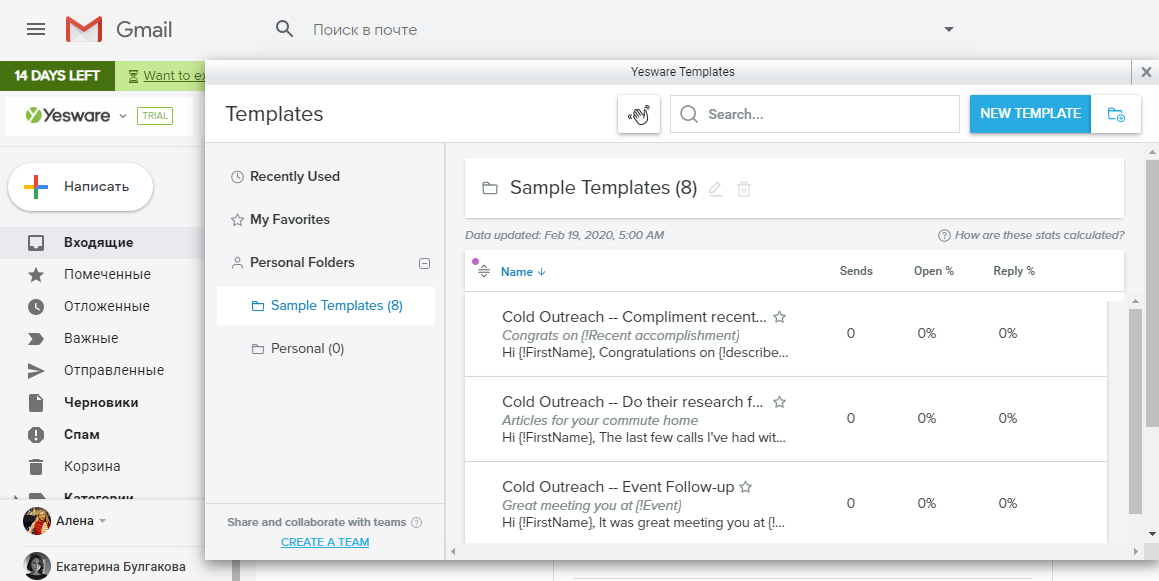The height and width of the screenshot is (581, 1159).
Task: Click the 14 DAYS LEFT banner
Action: point(57,75)
